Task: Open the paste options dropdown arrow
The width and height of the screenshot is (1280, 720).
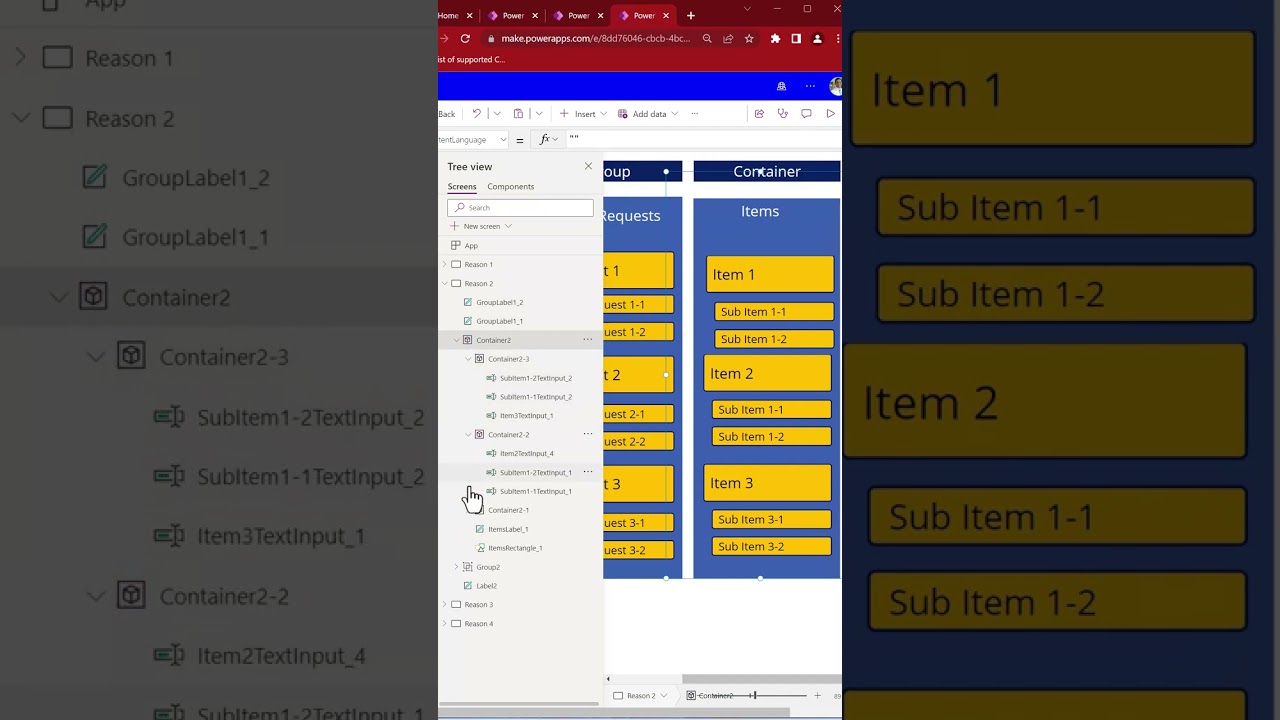Action: pyautogui.click(x=538, y=114)
